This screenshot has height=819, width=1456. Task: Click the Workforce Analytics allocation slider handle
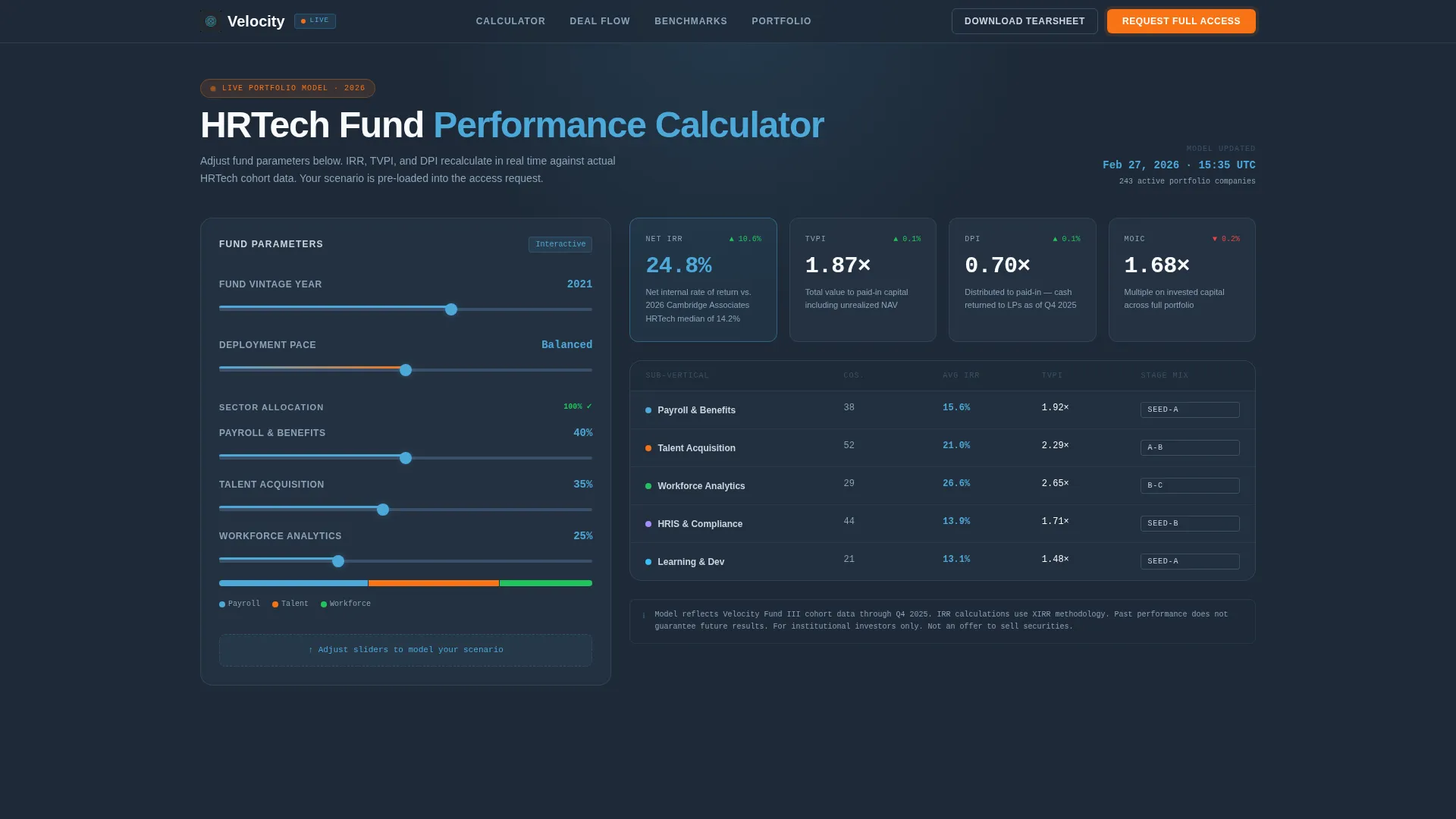point(338,561)
